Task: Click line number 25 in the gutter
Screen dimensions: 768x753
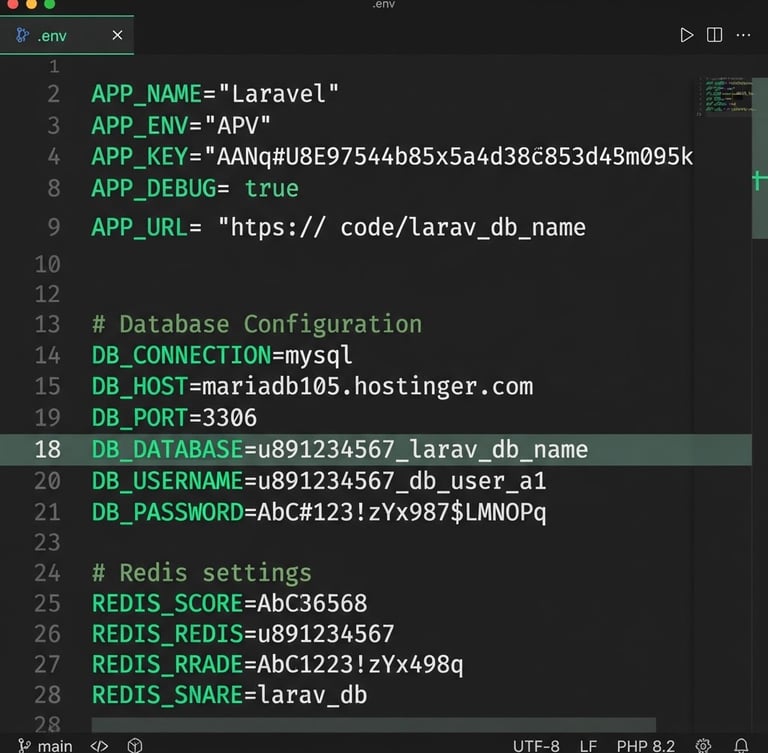Action: [47, 603]
